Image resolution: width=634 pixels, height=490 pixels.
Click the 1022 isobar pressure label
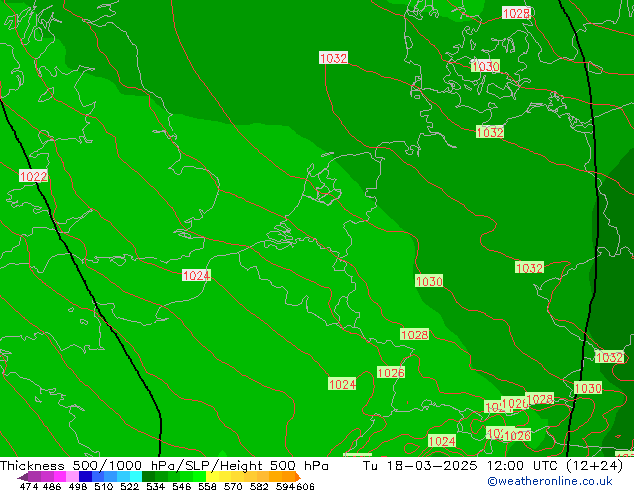pyautogui.click(x=34, y=176)
